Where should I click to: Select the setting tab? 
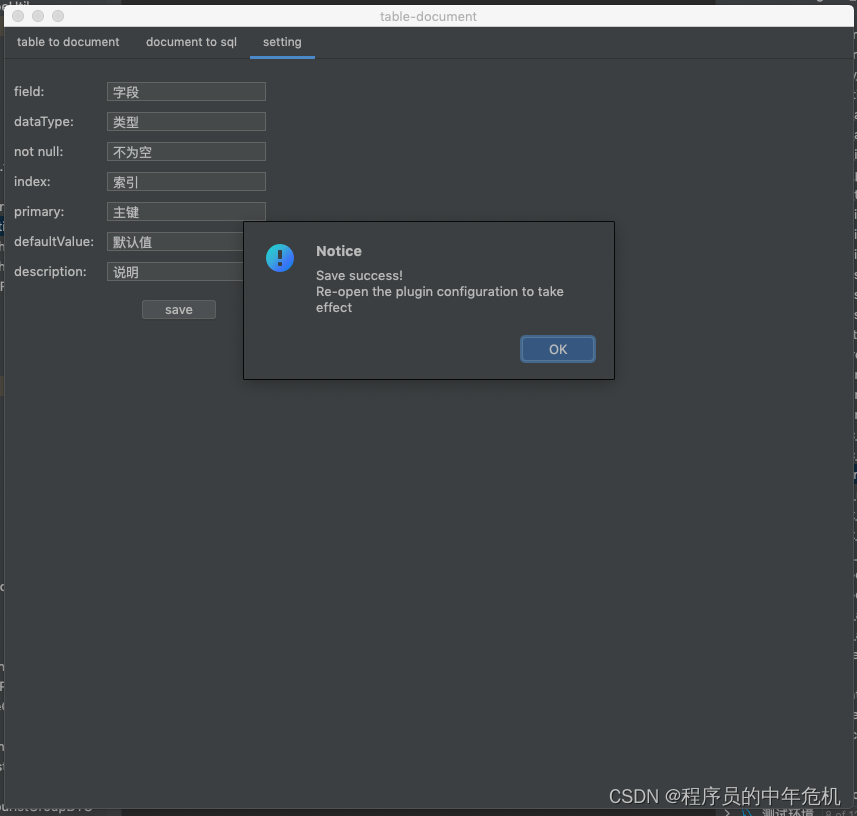click(x=282, y=42)
